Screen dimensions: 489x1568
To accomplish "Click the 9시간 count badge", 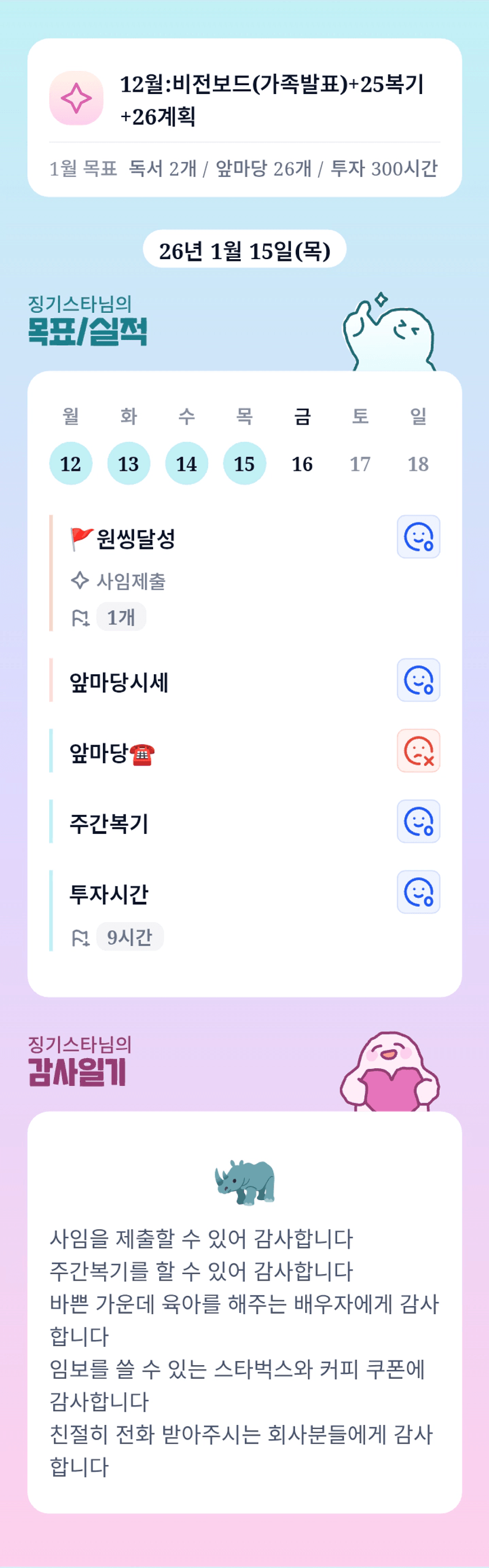I will [x=129, y=937].
